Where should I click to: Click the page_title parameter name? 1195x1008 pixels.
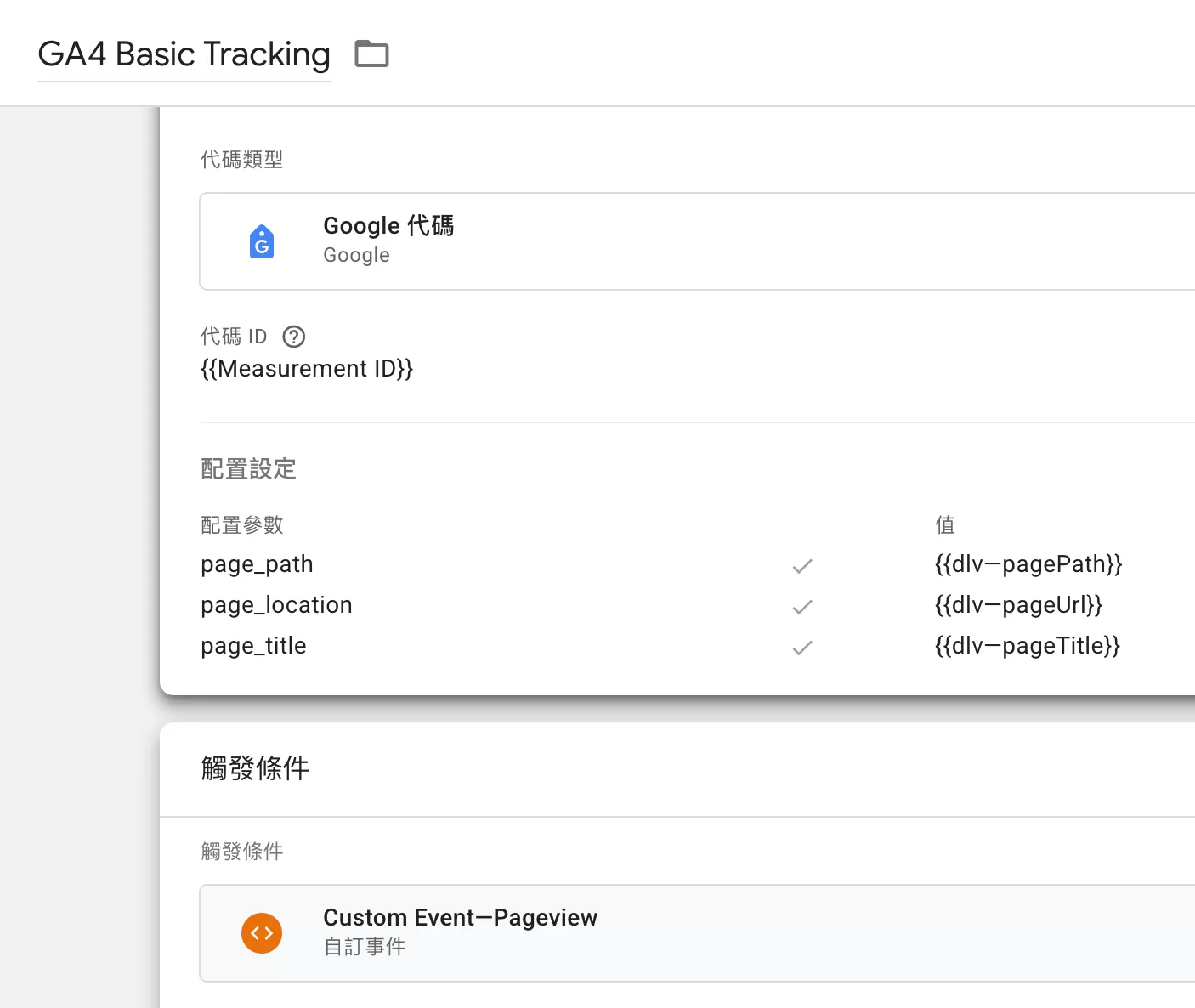[253, 646]
